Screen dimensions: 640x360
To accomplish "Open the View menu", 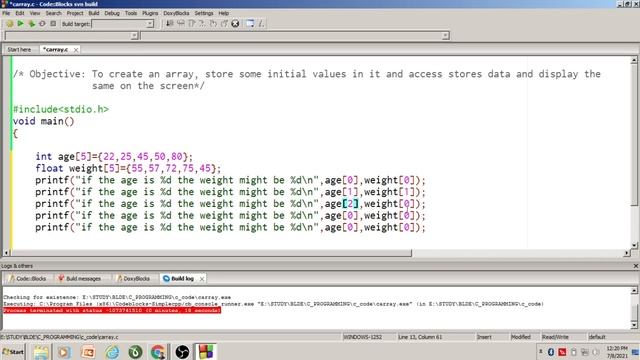I will (35, 13).
